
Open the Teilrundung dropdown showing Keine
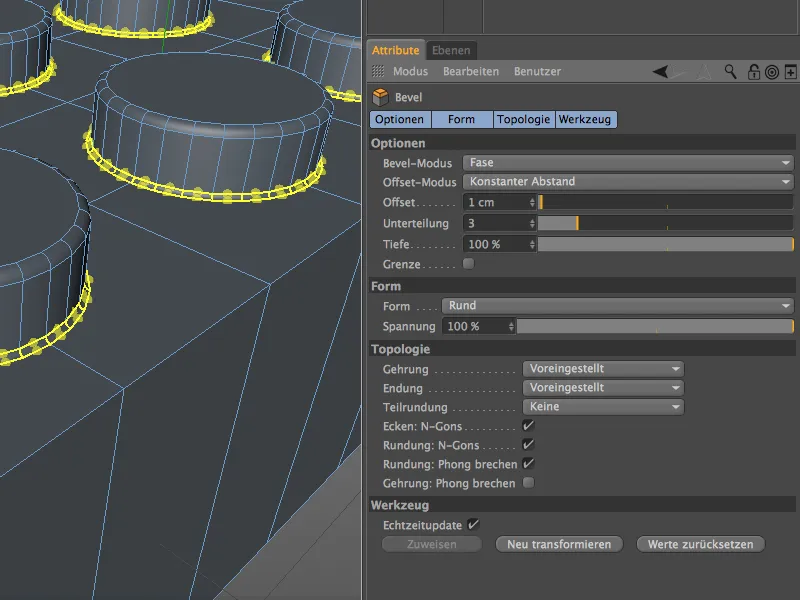coord(603,407)
